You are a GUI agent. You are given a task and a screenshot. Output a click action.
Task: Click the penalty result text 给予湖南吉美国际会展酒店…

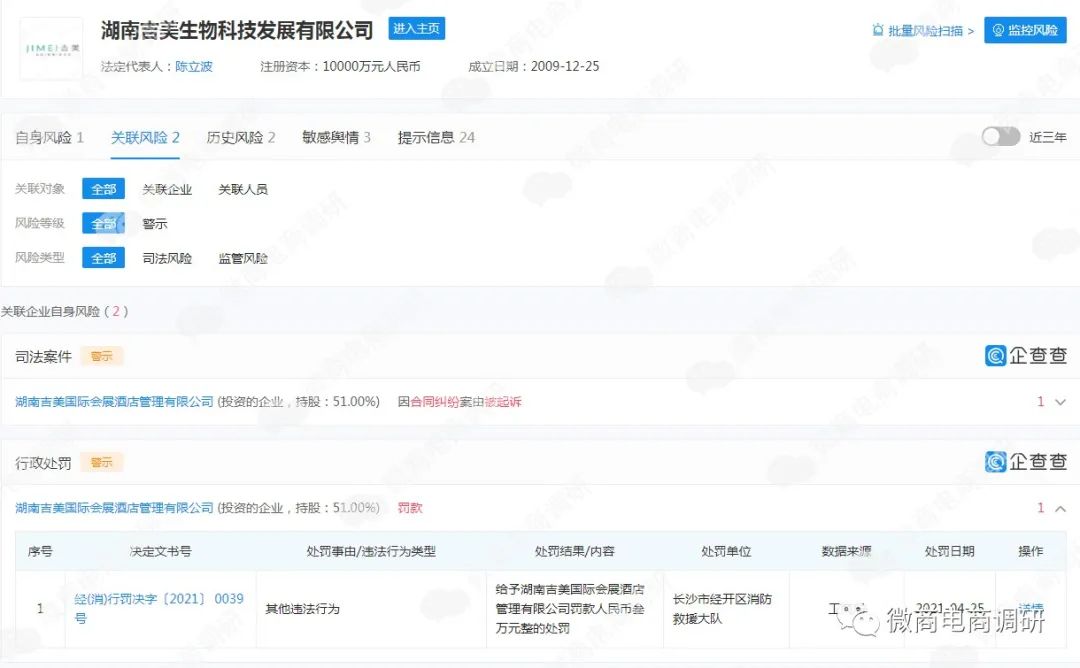pyautogui.click(x=570, y=609)
